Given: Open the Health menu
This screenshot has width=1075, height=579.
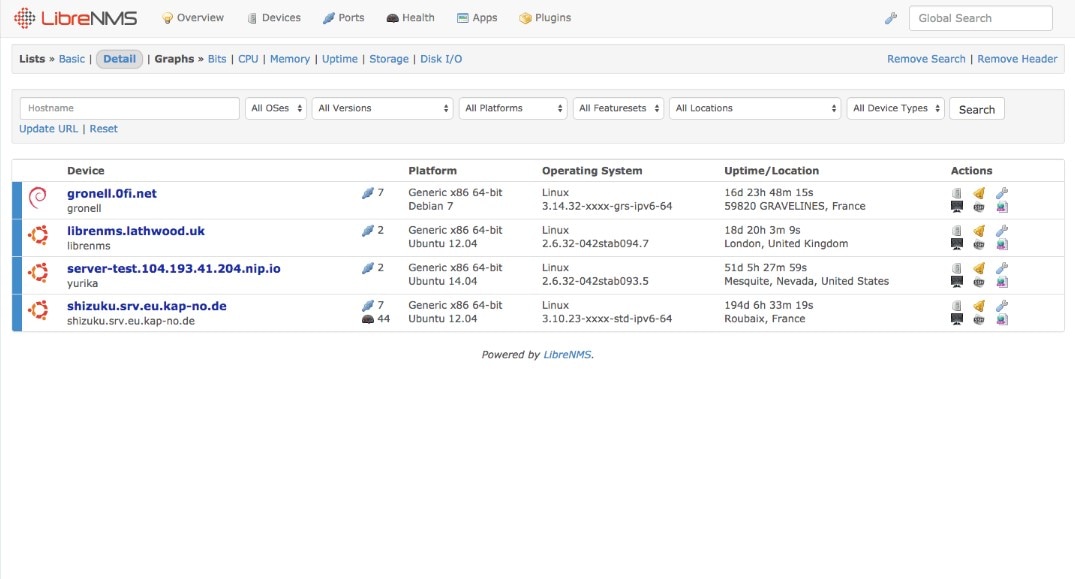Looking at the screenshot, I should (x=410, y=18).
